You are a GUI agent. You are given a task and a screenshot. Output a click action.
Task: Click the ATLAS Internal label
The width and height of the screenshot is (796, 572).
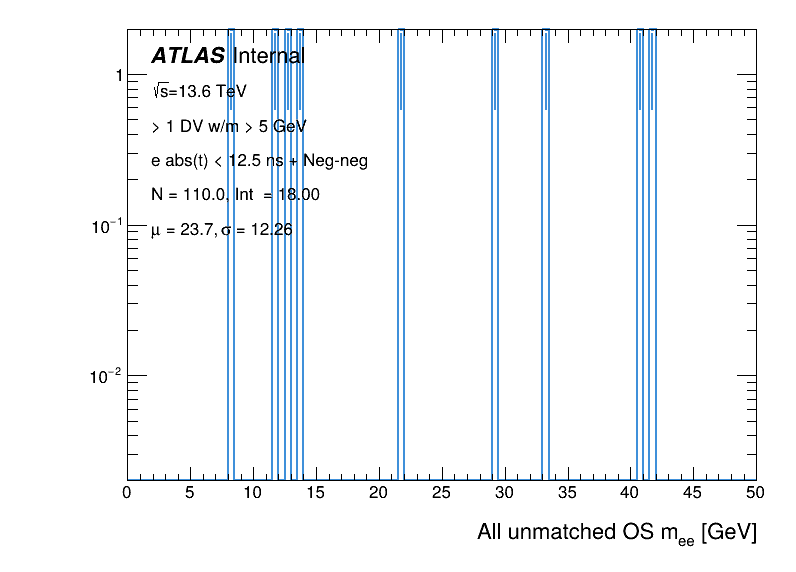click(227, 57)
